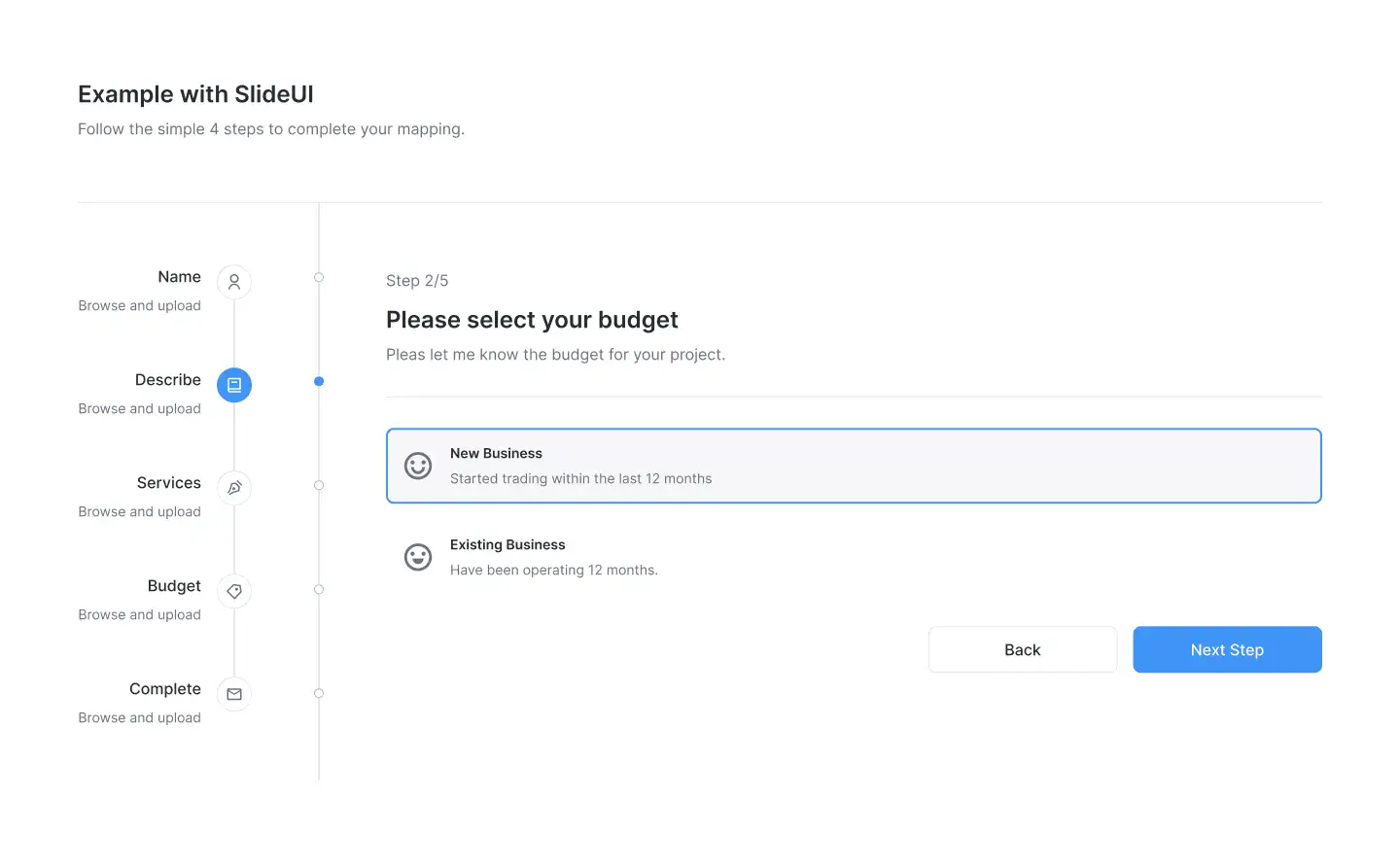Click the Budget price tag icon
The image size is (1400, 868).
click(x=234, y=591)
